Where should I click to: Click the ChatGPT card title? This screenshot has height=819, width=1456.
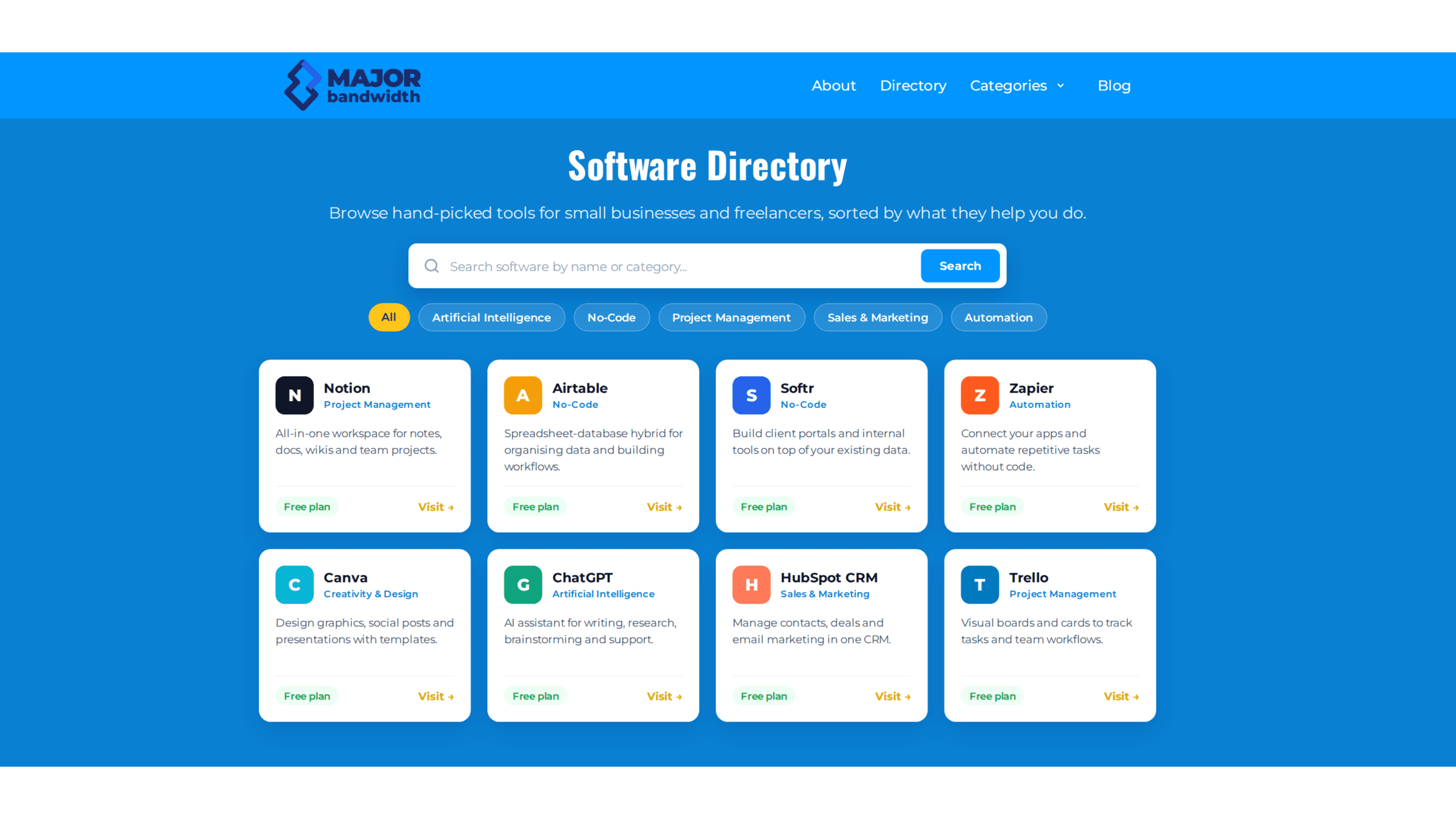[x=582, y=578]
